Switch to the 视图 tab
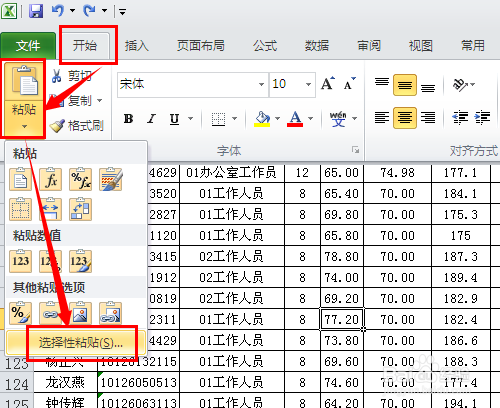The height and width of the screenshot is (408, 500). tap(421, 46)
